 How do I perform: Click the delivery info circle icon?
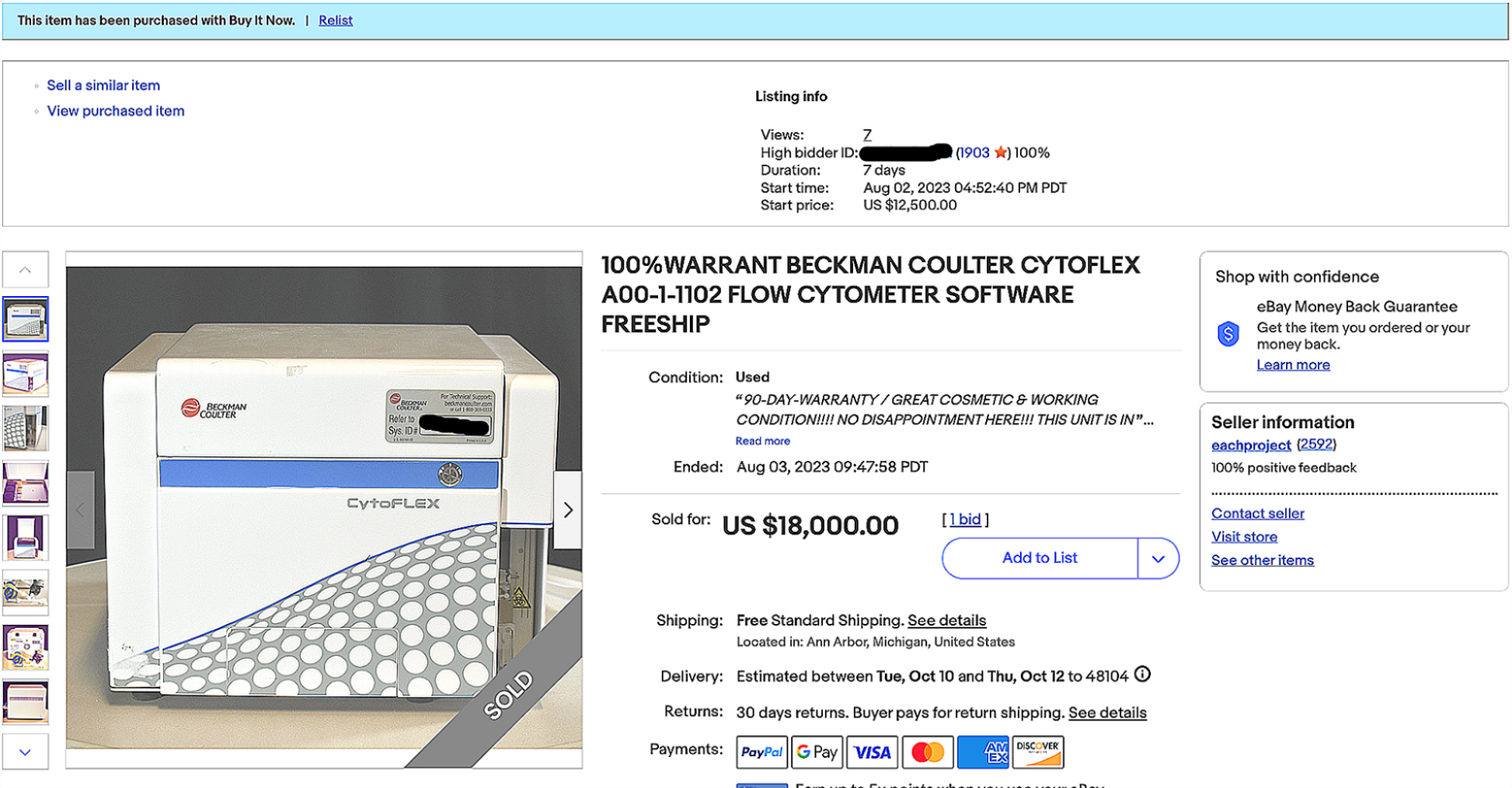click(1142, 675)
